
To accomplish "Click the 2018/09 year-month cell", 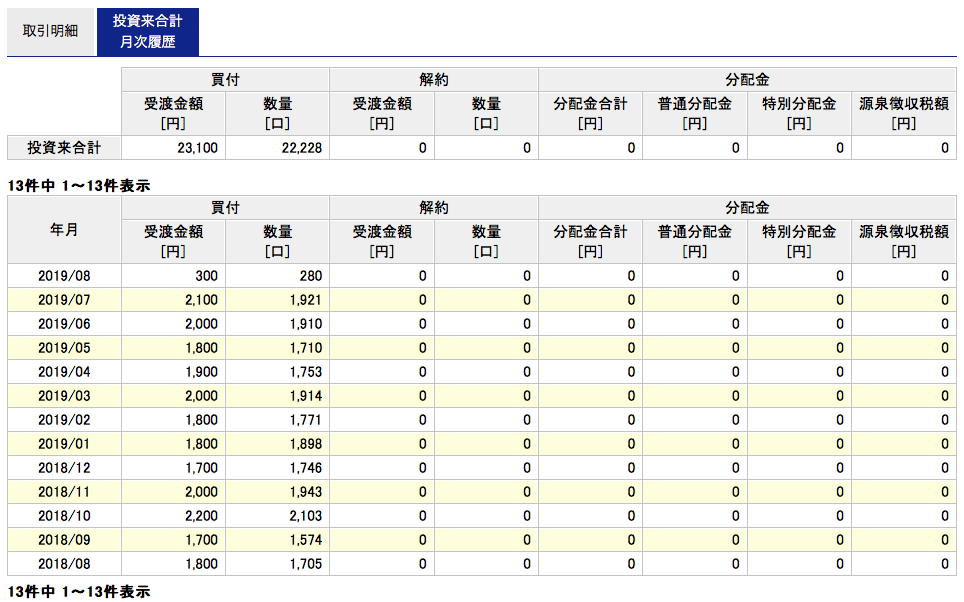I will 64,540.
